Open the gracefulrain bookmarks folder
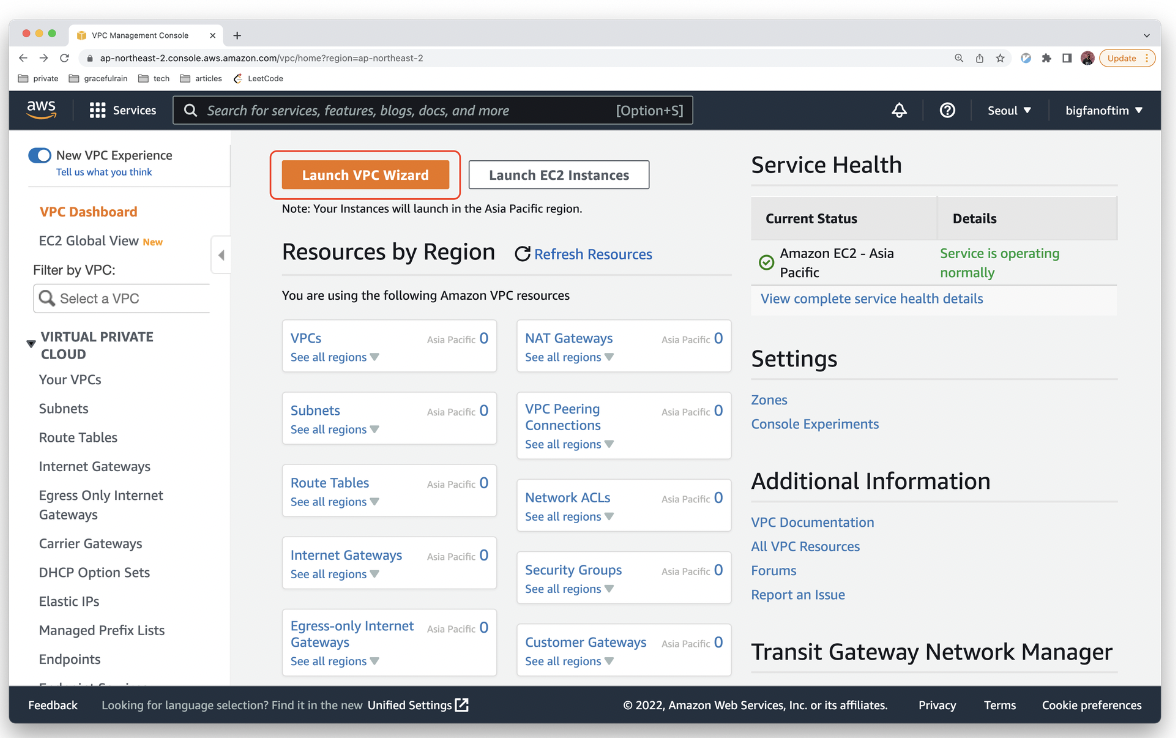The image size is (1176, 738). point(98,78)
